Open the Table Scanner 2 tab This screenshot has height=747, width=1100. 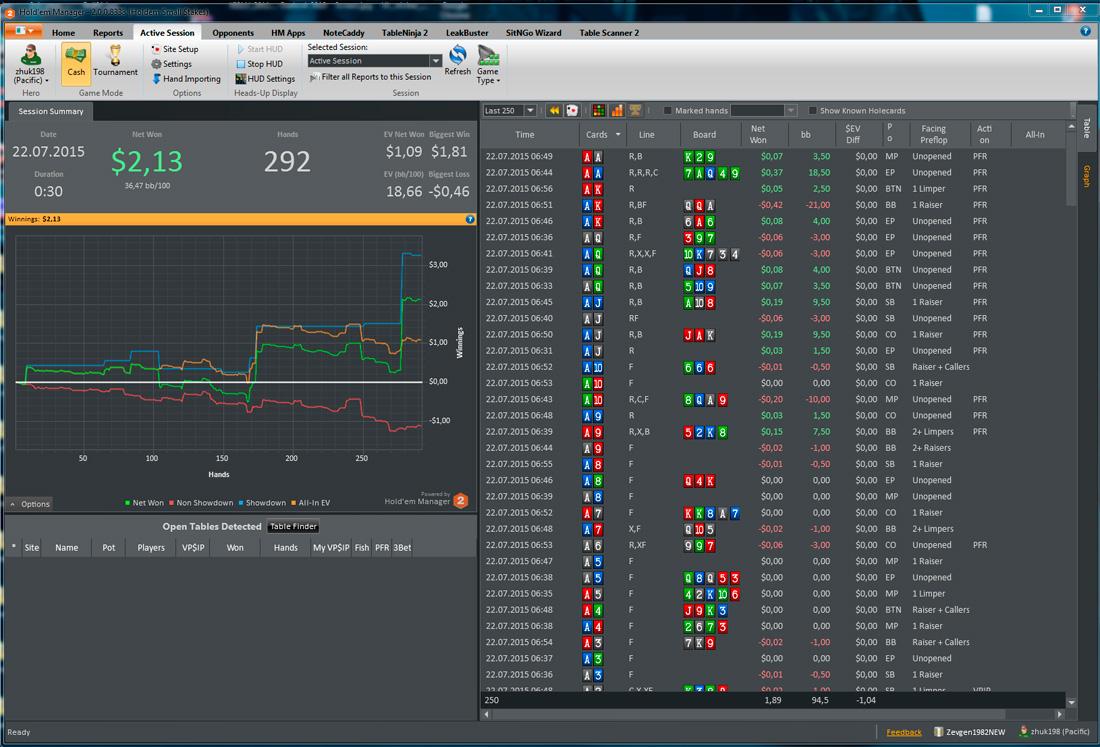point(609,32)
